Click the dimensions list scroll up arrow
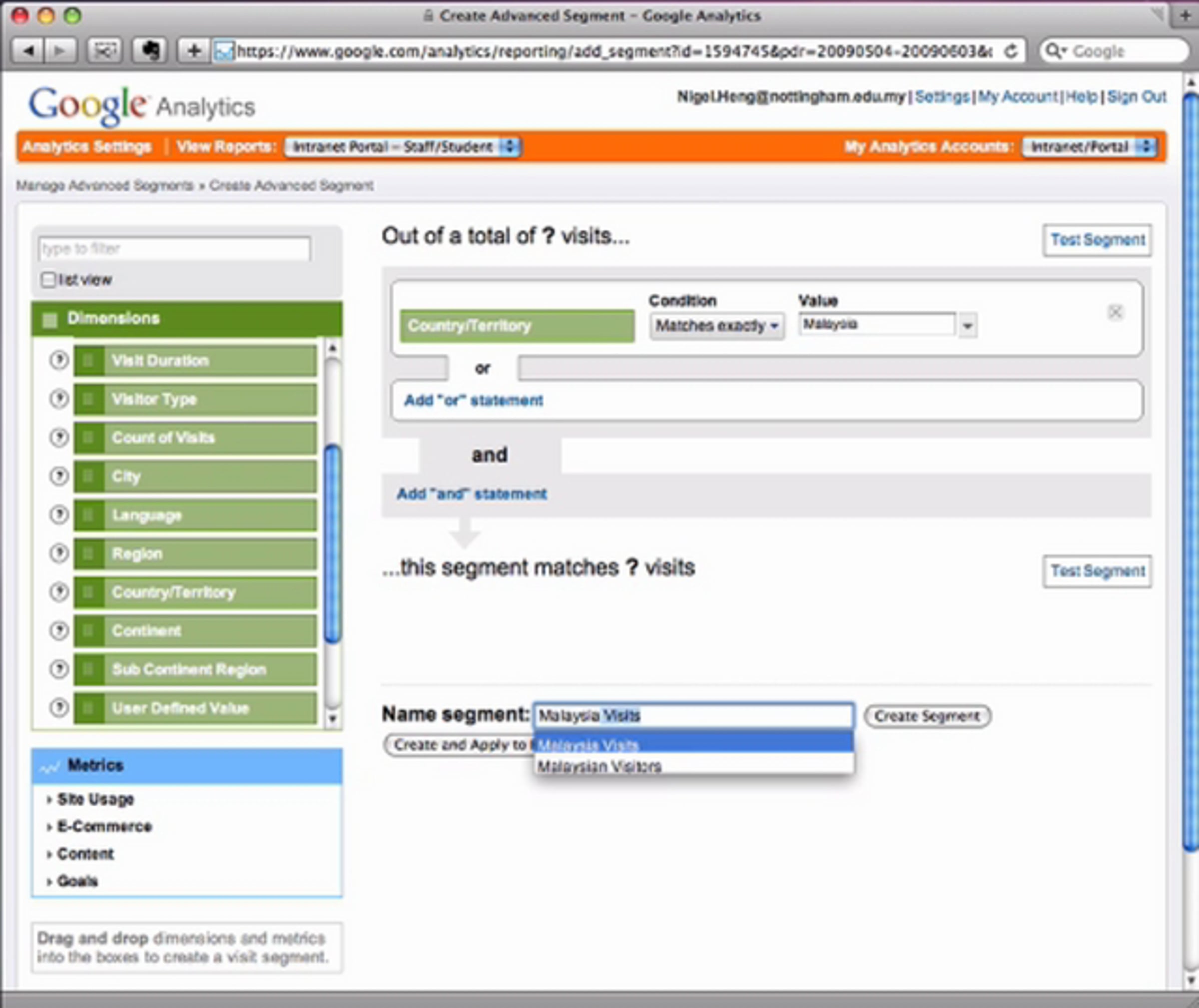This screenshot has width=1199, height=1008. coord(332,348)
